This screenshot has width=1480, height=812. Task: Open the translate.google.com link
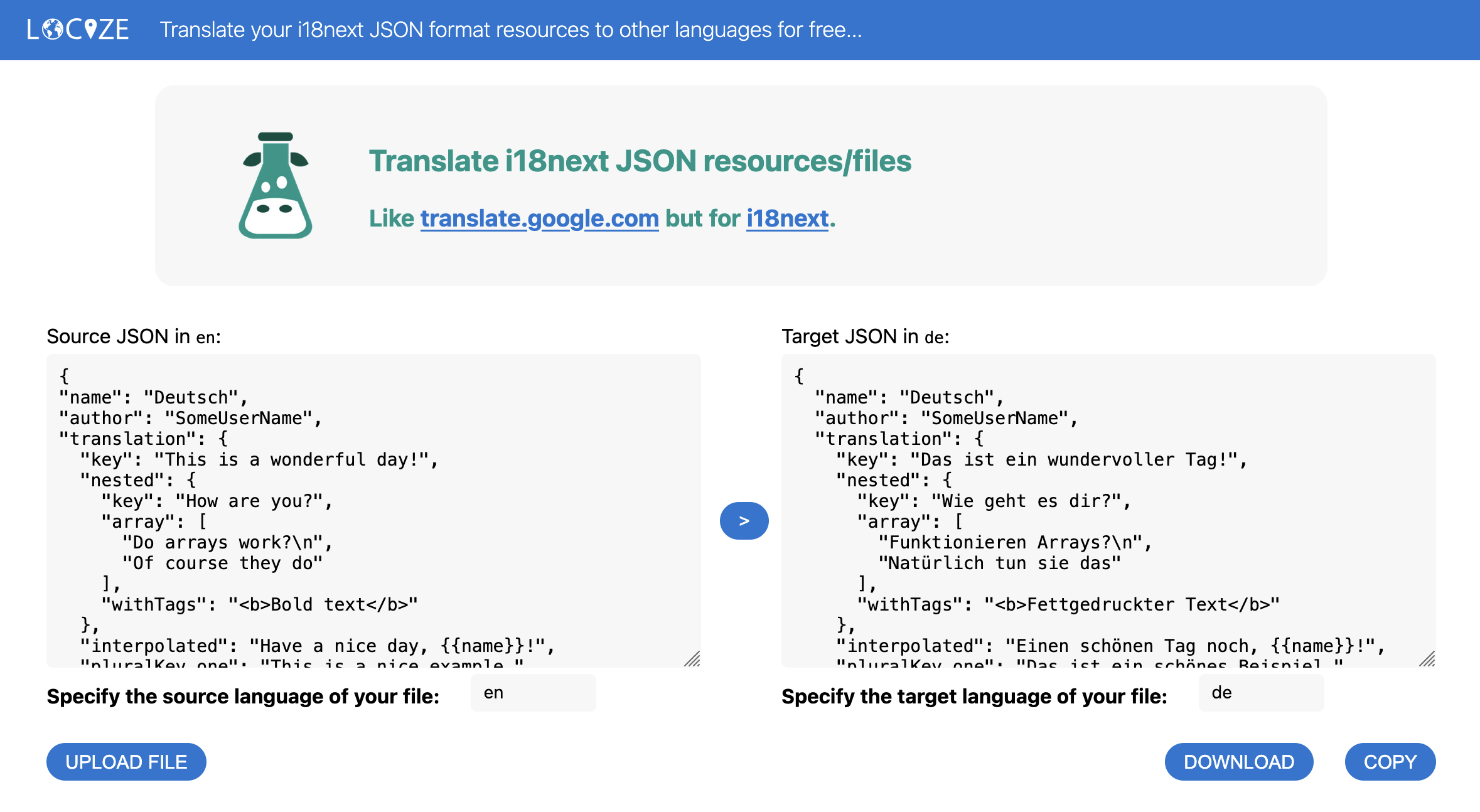pos(539,218)
